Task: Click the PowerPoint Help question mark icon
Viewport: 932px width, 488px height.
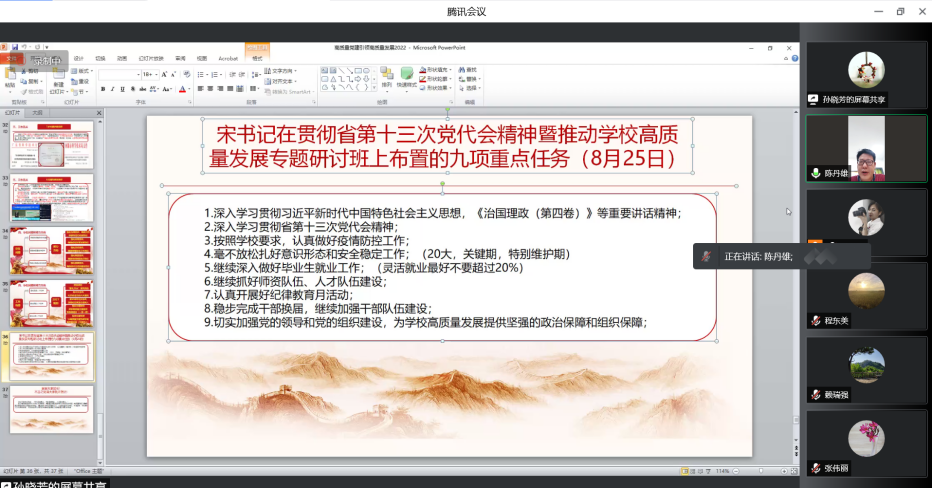Action: pos(791,58)
